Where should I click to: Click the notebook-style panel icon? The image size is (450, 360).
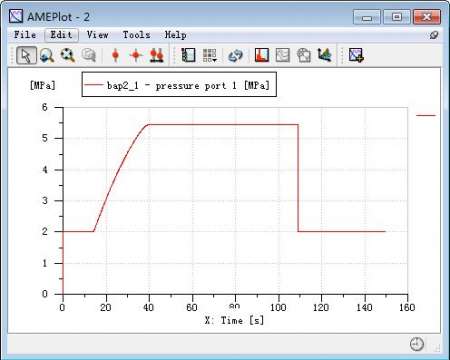click(188, 55)
